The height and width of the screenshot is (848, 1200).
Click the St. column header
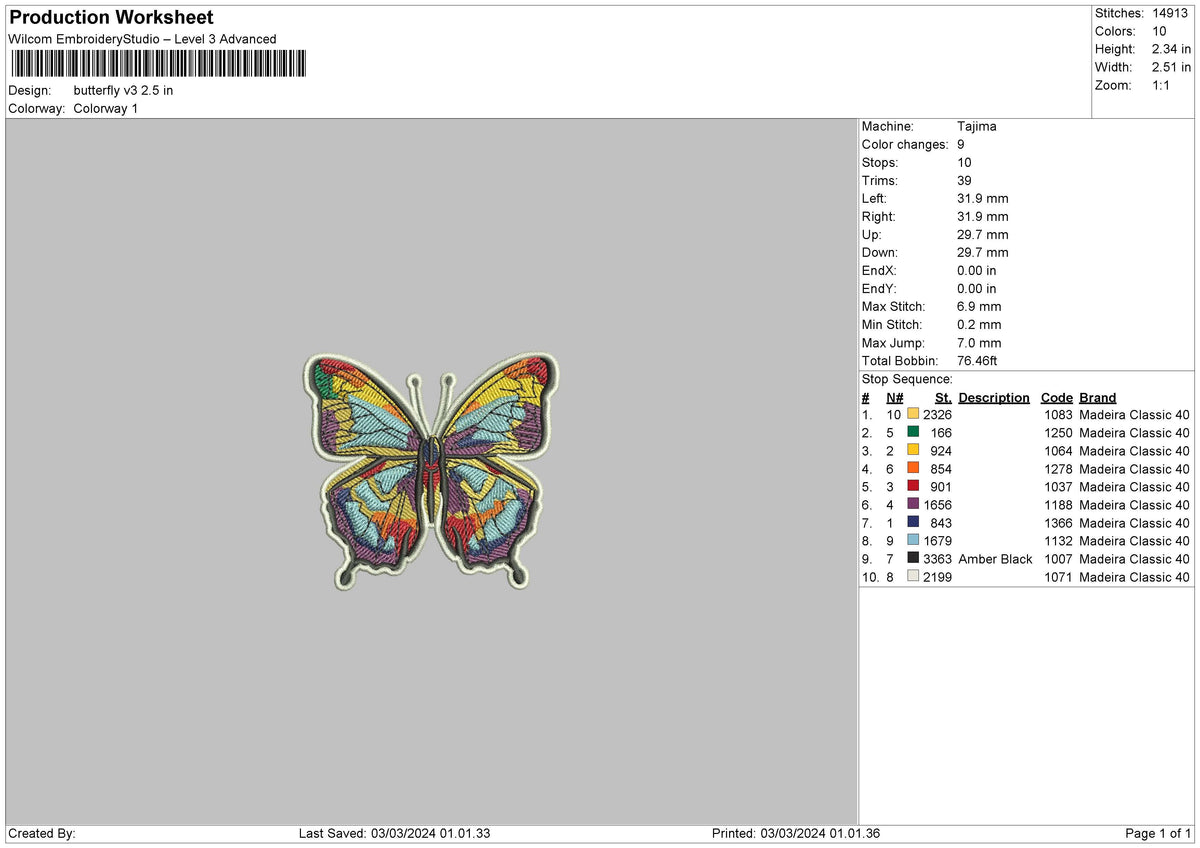pyautogui.click(x=942, y=397)
